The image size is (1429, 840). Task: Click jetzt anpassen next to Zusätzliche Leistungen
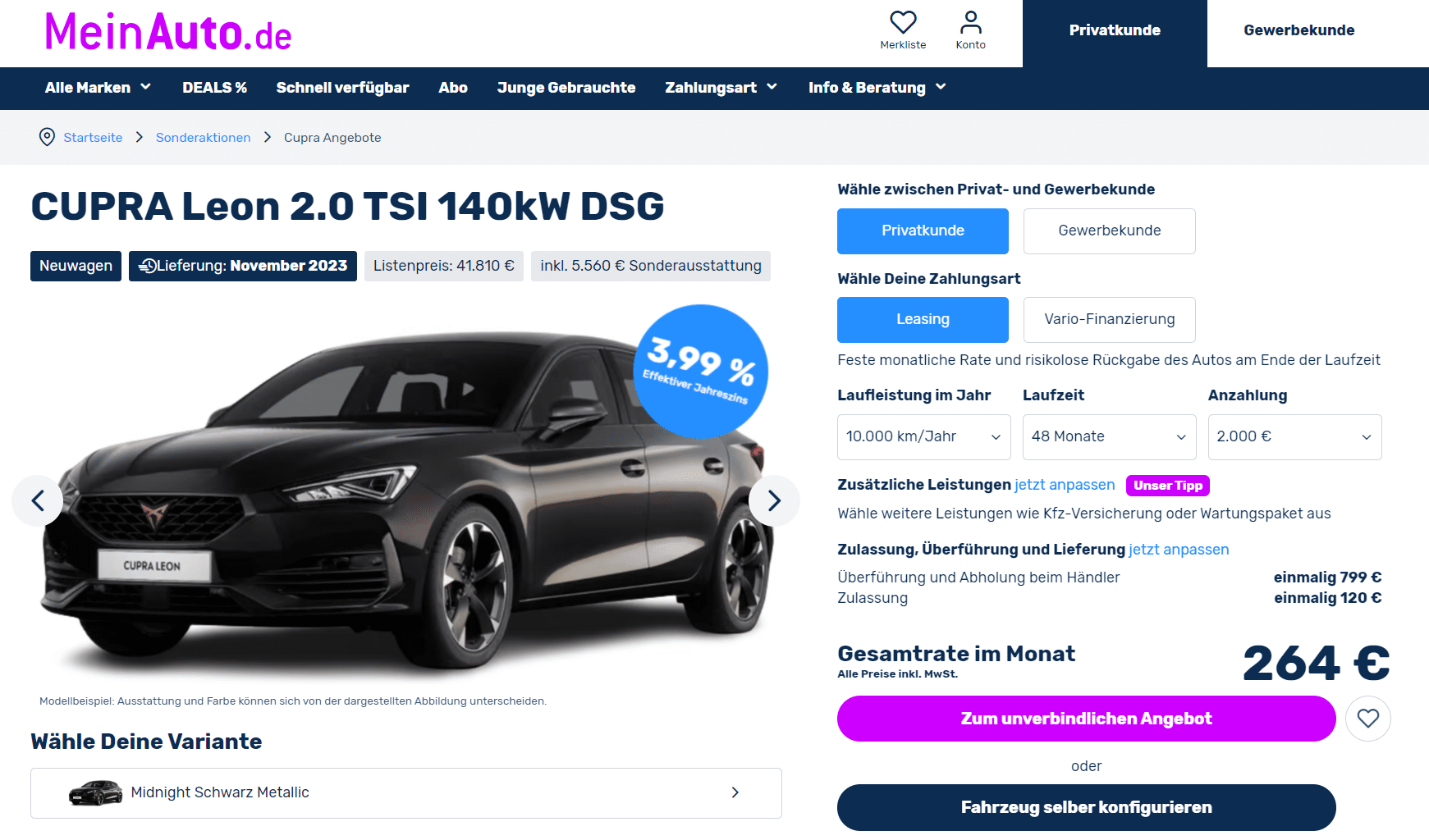[1065, 485]
